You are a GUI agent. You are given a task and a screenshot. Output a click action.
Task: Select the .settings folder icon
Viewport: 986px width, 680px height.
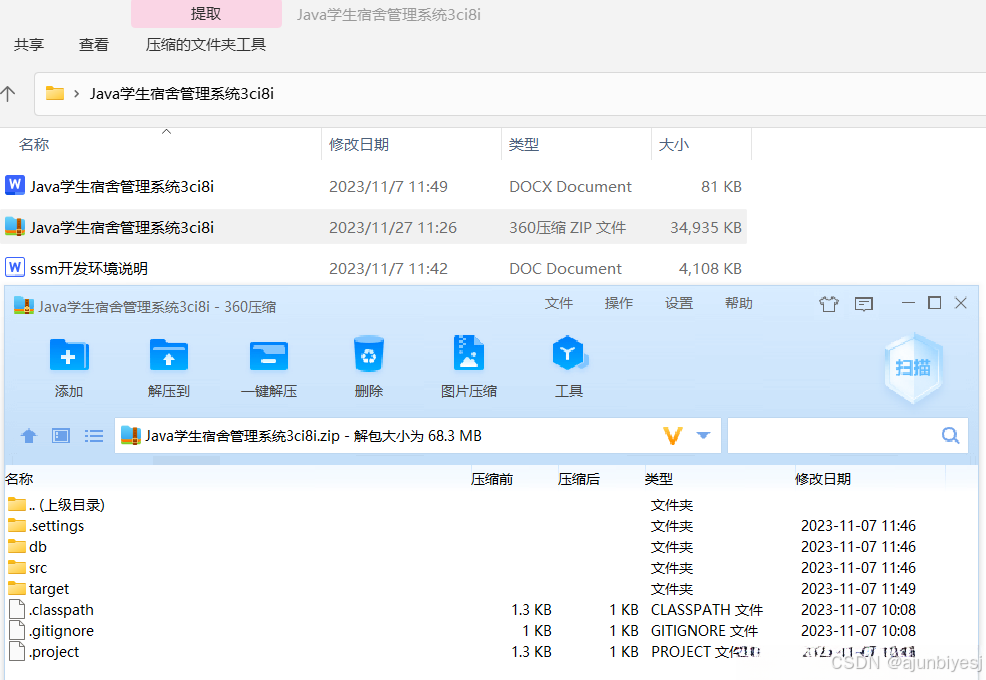pos(17,525)
